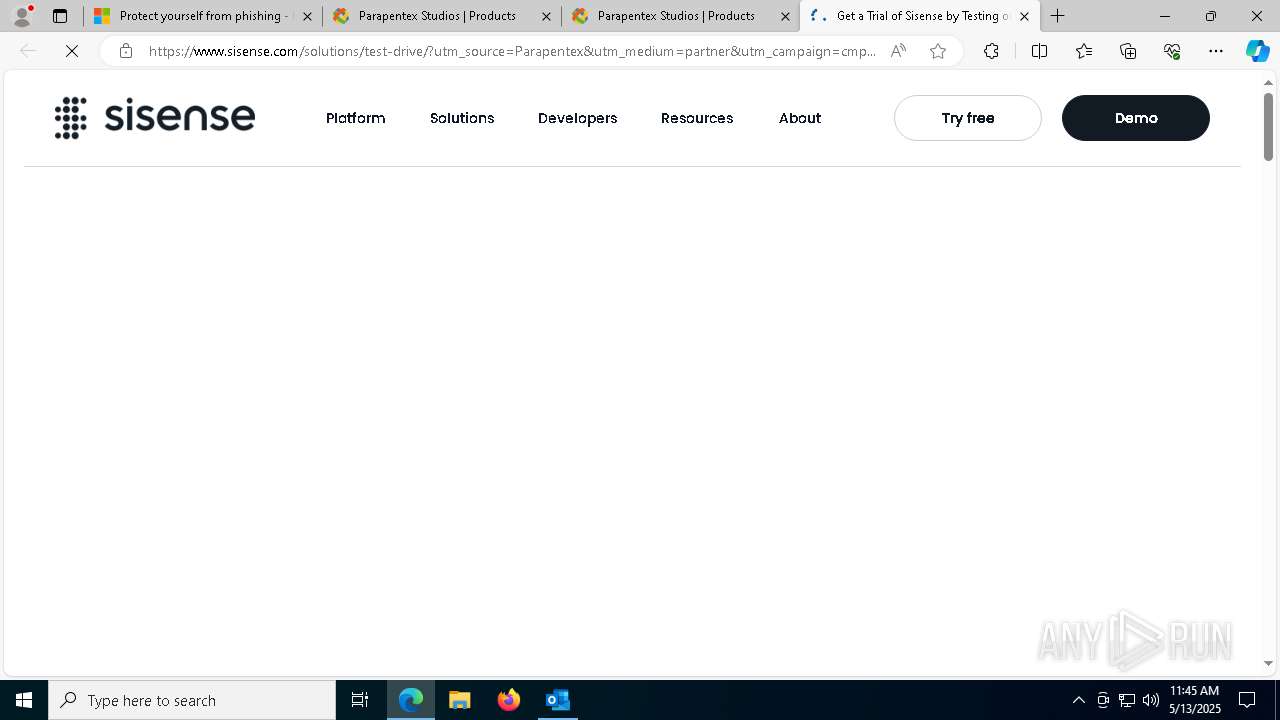Image resolution: width=1280 pixels, height=720 pixels.
Task: Click the Sisense logo
Action: pyautogui.click(x=155, y=118)
